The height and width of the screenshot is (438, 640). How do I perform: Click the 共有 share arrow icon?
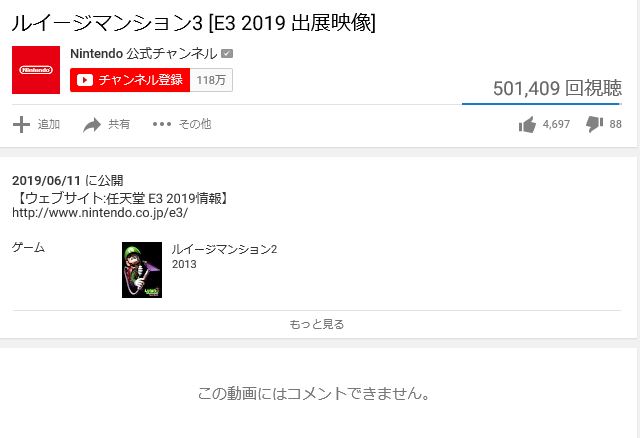pos(92,125)
